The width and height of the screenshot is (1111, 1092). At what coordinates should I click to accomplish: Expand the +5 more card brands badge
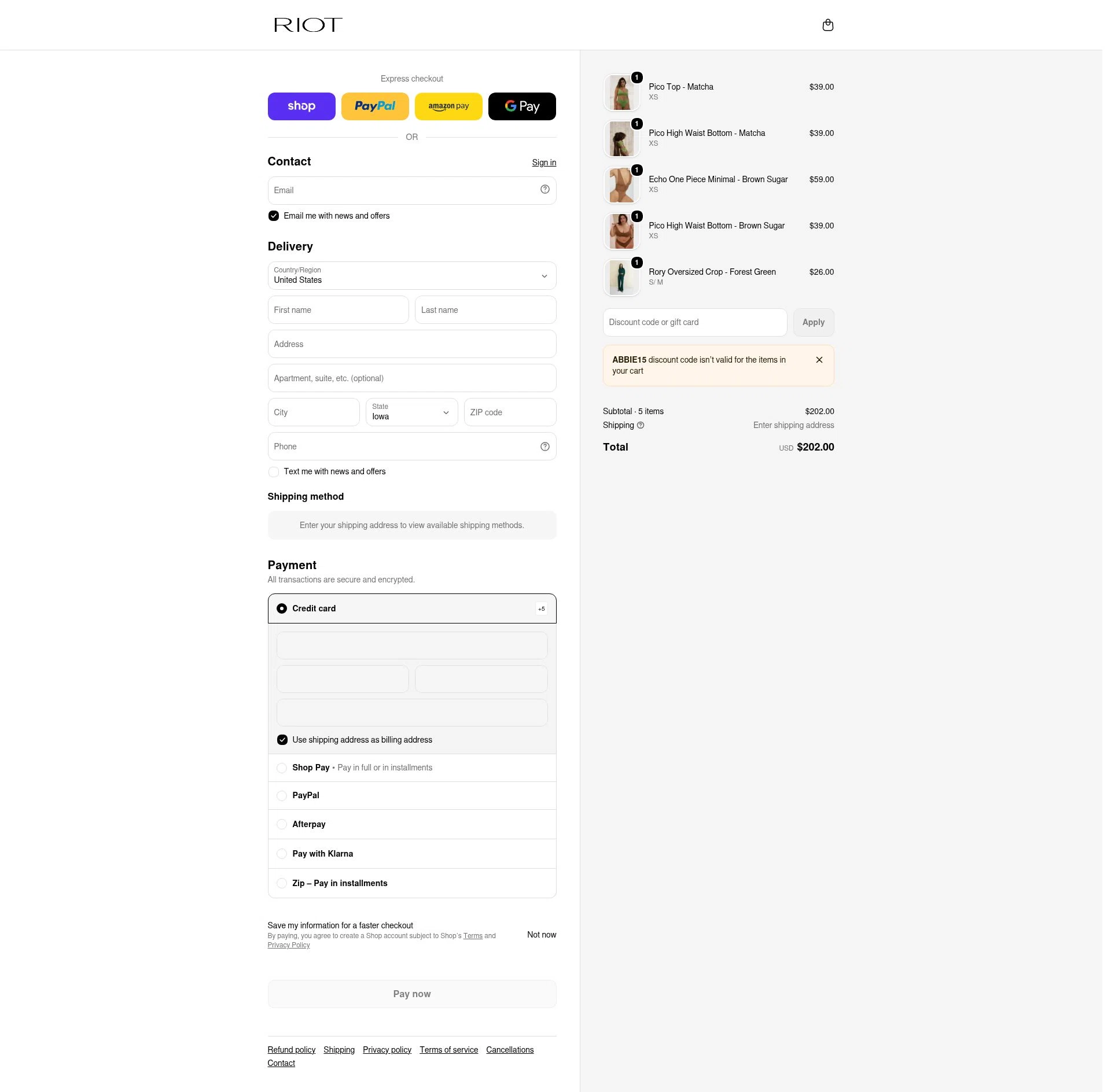[x=541, y=608]
